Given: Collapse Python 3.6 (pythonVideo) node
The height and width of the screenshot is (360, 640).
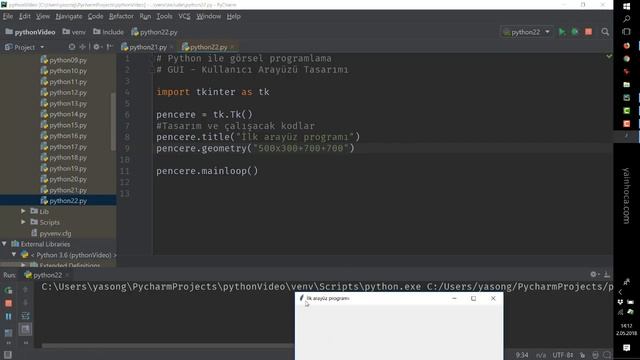Looking at the screenshot, I should [14, 254].
